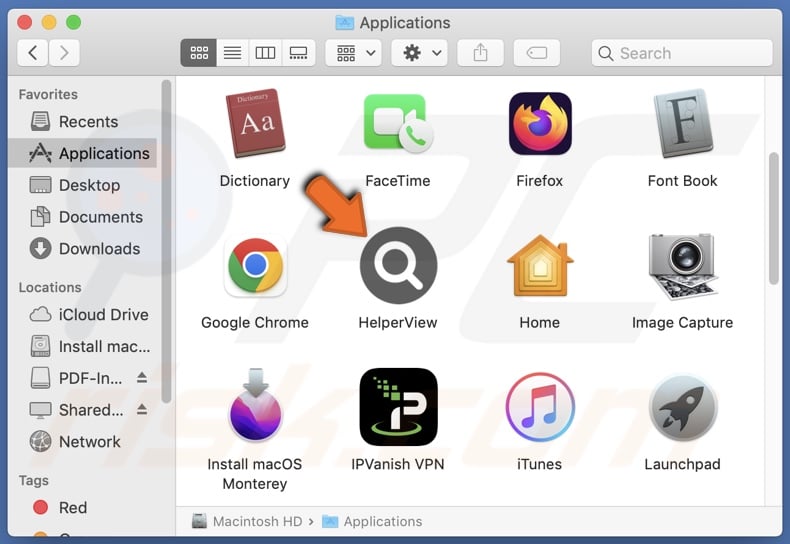Click the Search field
Screen dimensions: 790x544
point(682,53)
